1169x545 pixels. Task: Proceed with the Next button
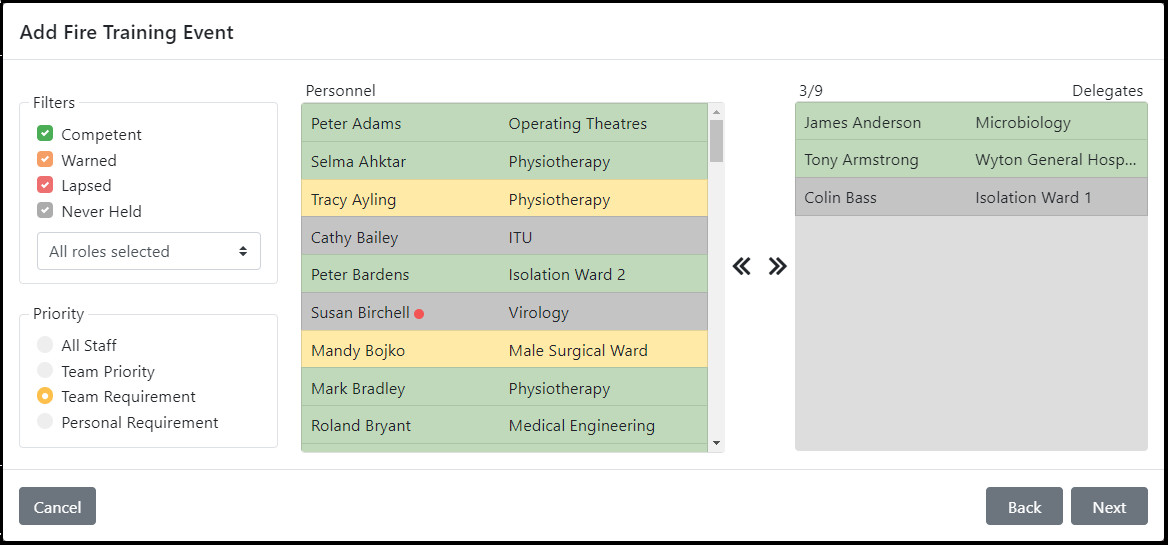(1109, 506)
